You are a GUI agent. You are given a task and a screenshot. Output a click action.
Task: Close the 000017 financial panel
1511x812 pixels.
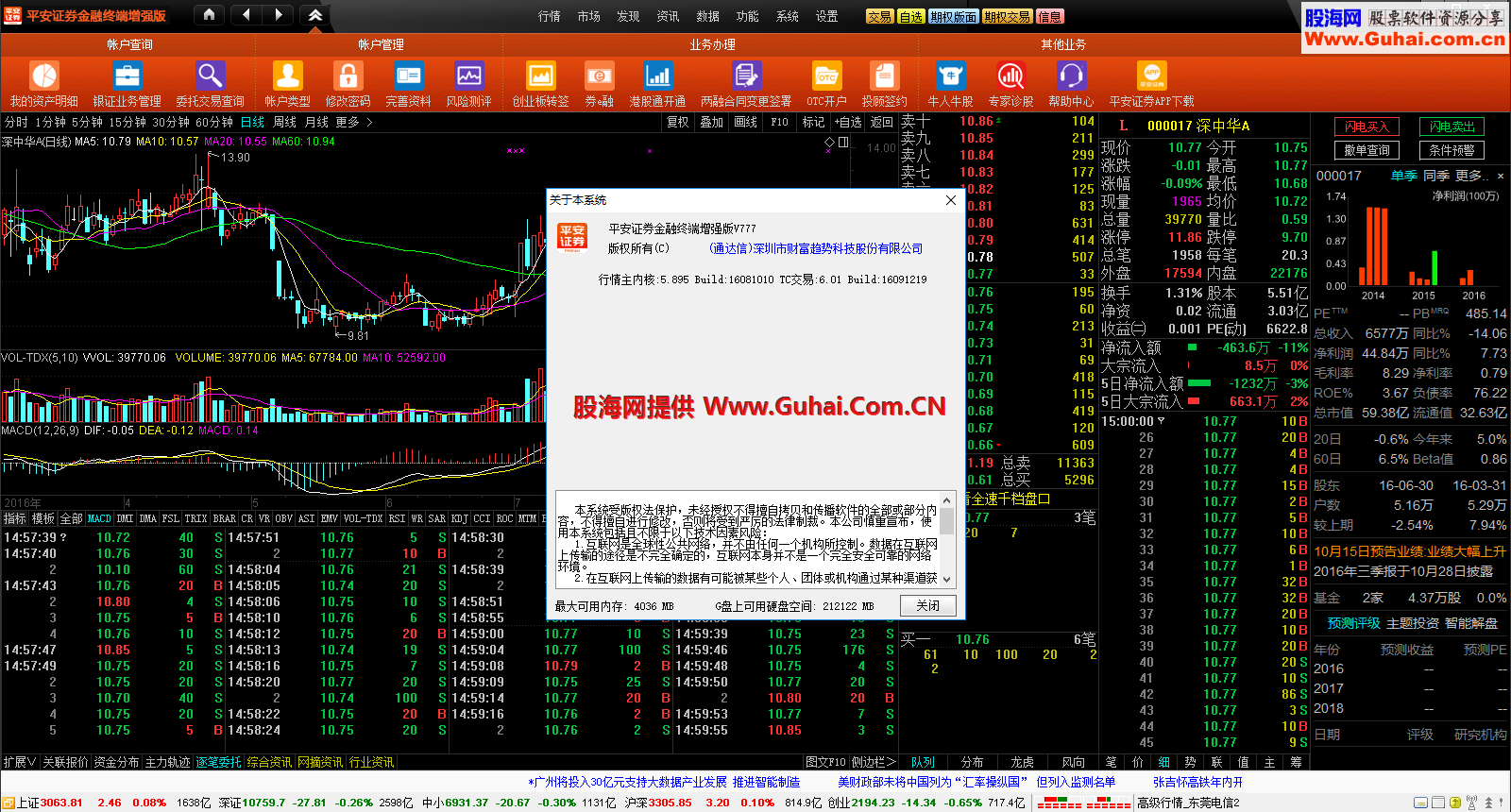tap(1501, 176)
